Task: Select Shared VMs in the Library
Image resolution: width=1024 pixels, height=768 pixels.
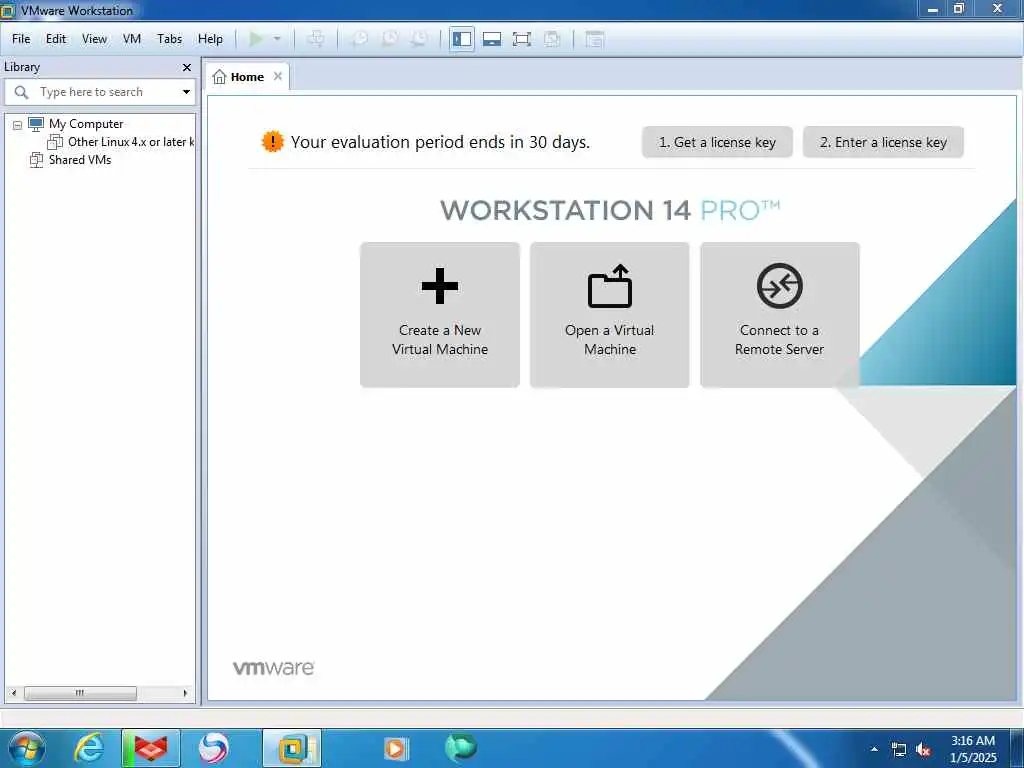Action: click(80, 160)
